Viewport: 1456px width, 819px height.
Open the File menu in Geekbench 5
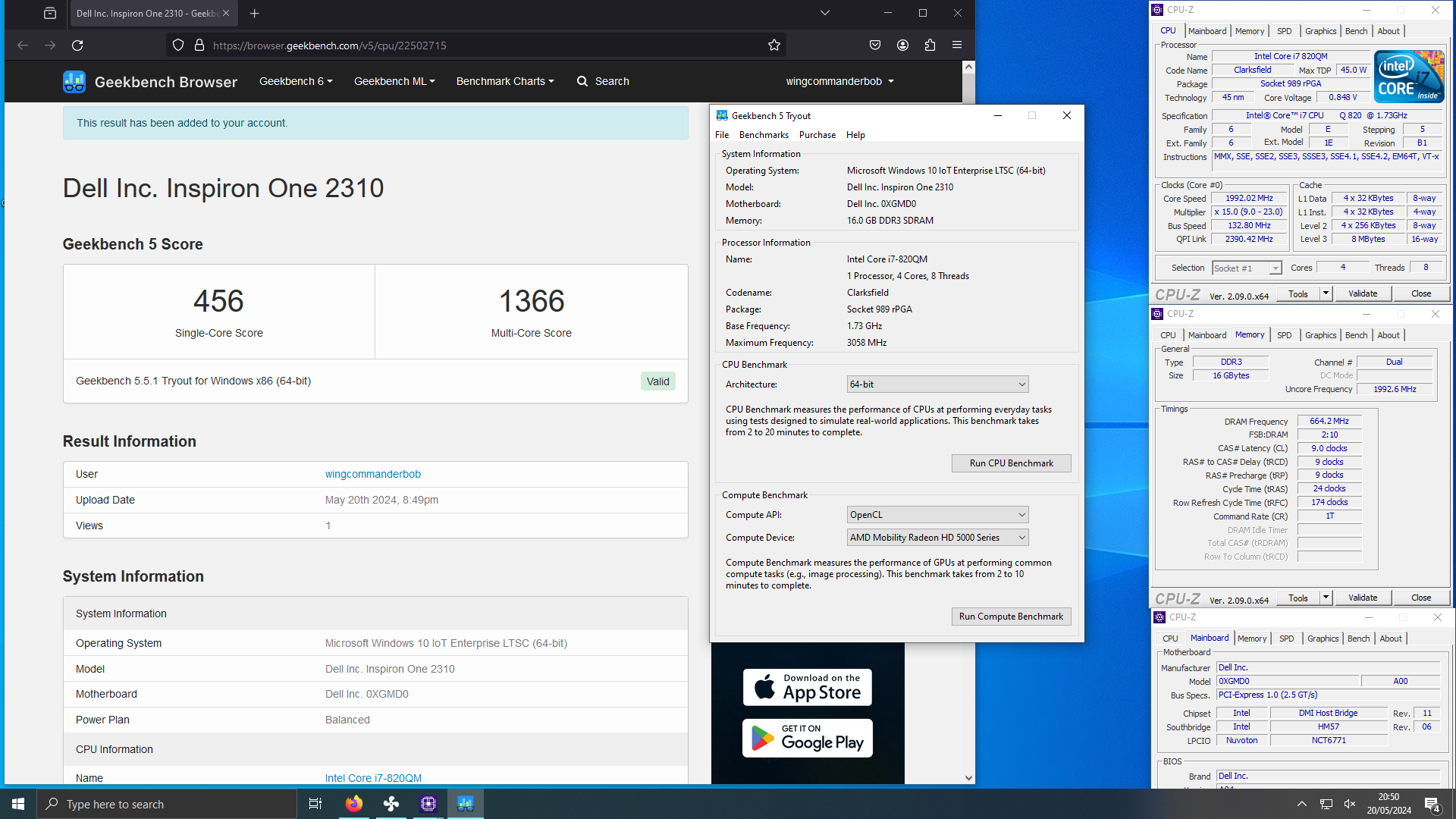(722, 135)
